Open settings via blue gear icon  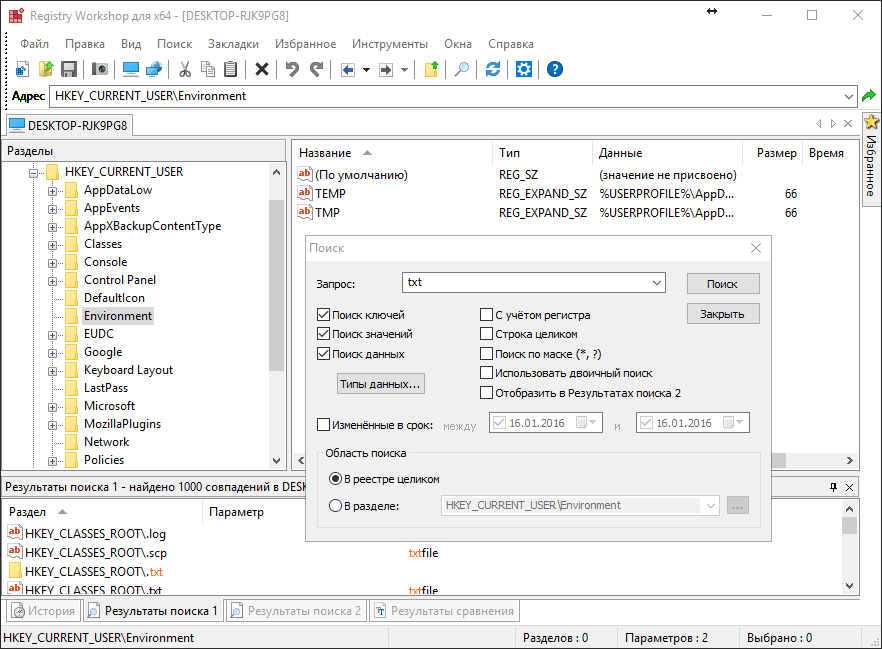coord(524,69)
